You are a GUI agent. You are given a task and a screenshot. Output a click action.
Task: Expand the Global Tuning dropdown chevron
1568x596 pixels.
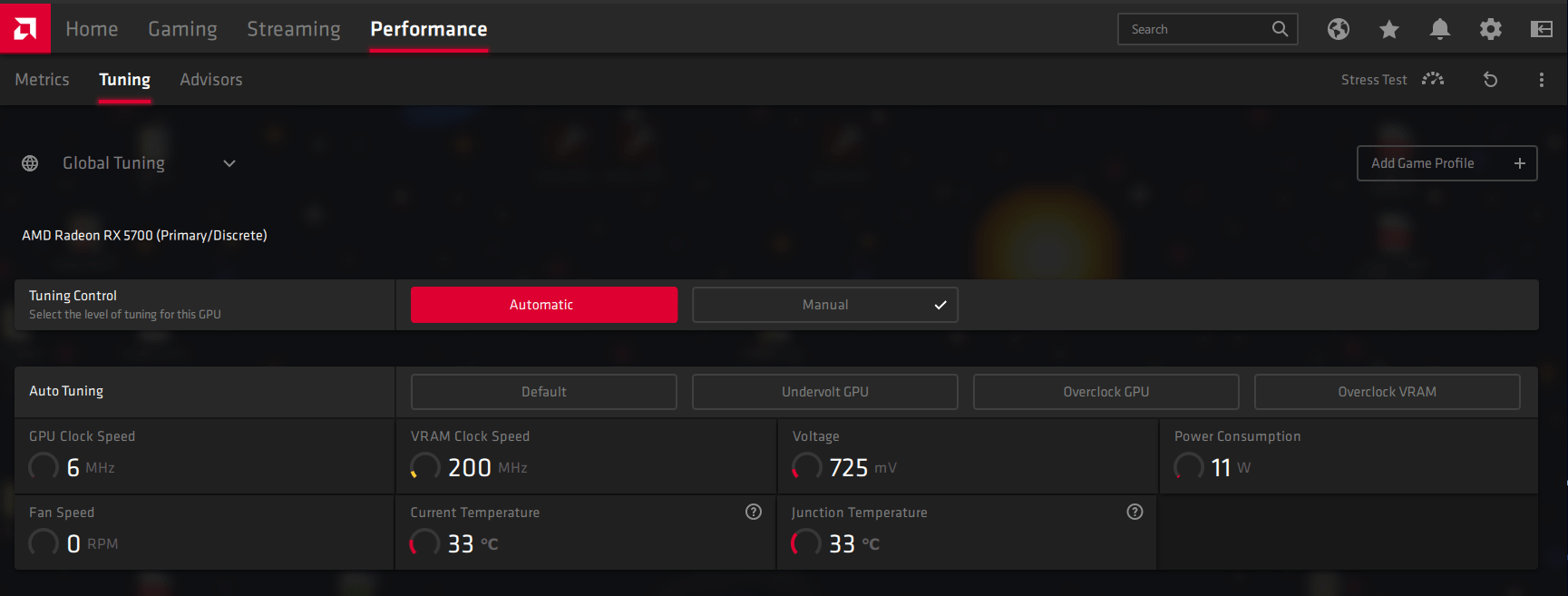[x=229, y=163]
